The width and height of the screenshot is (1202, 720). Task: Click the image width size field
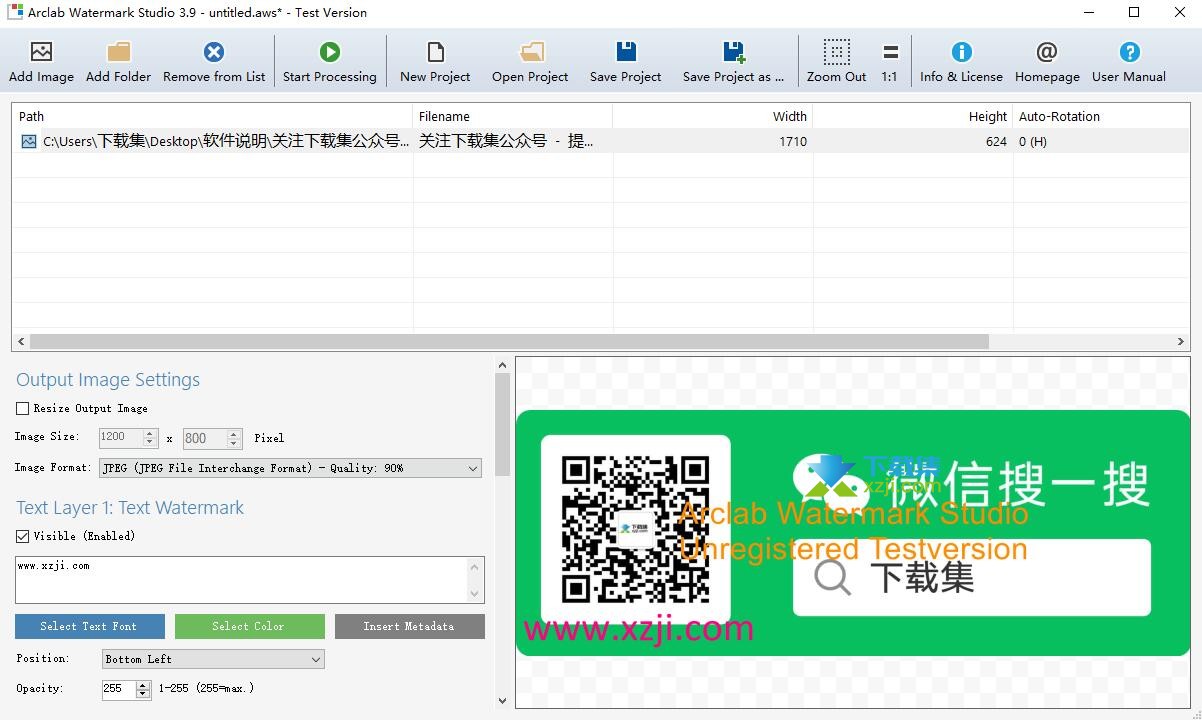point(121,438)
